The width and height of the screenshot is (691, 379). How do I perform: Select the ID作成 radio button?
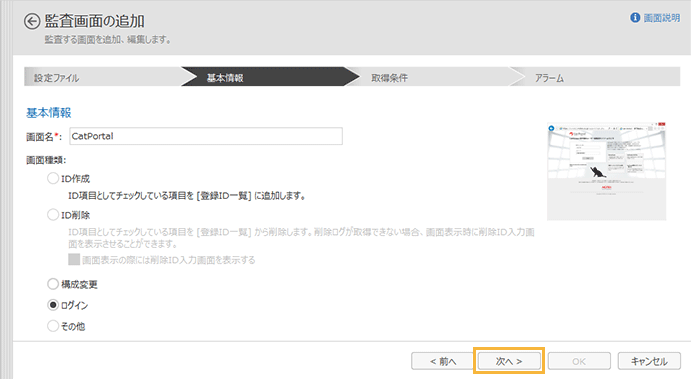point(53,178)
